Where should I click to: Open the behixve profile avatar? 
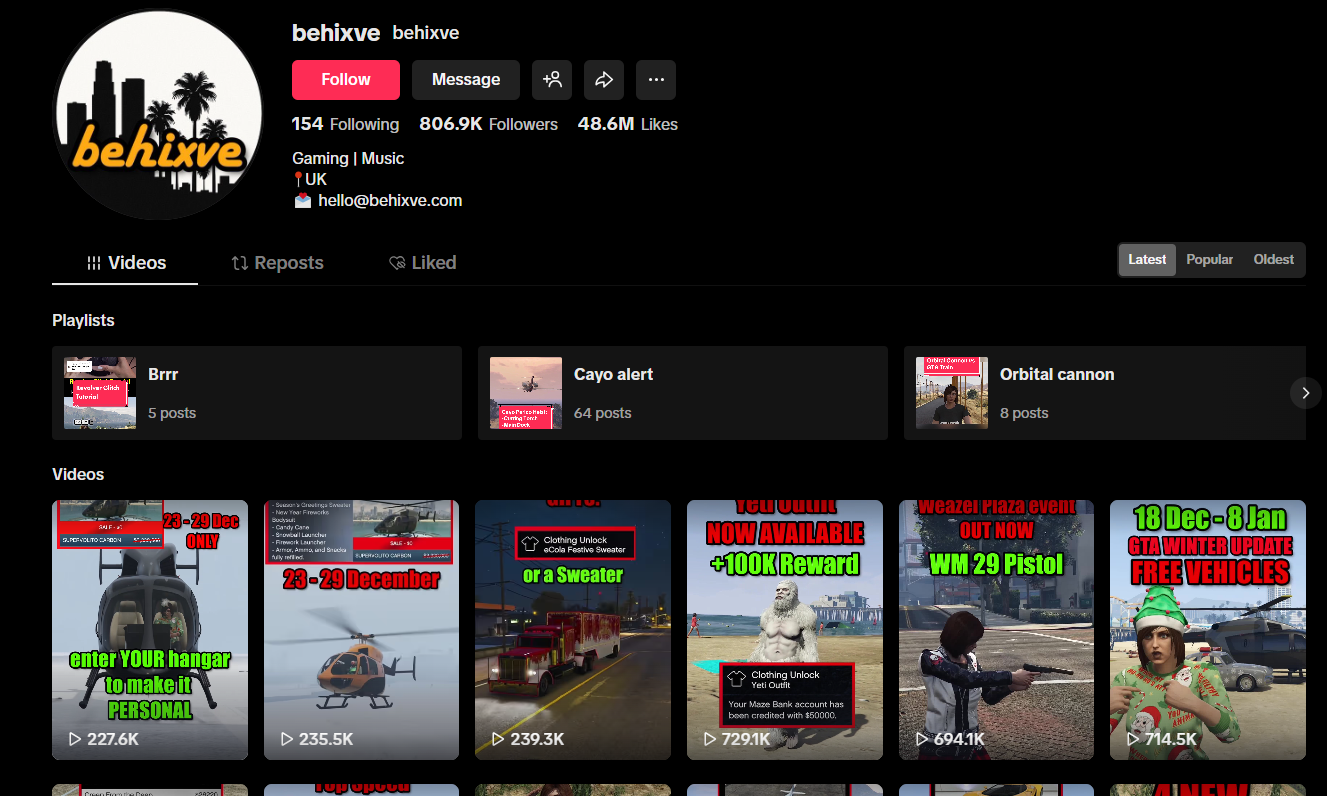157,115
